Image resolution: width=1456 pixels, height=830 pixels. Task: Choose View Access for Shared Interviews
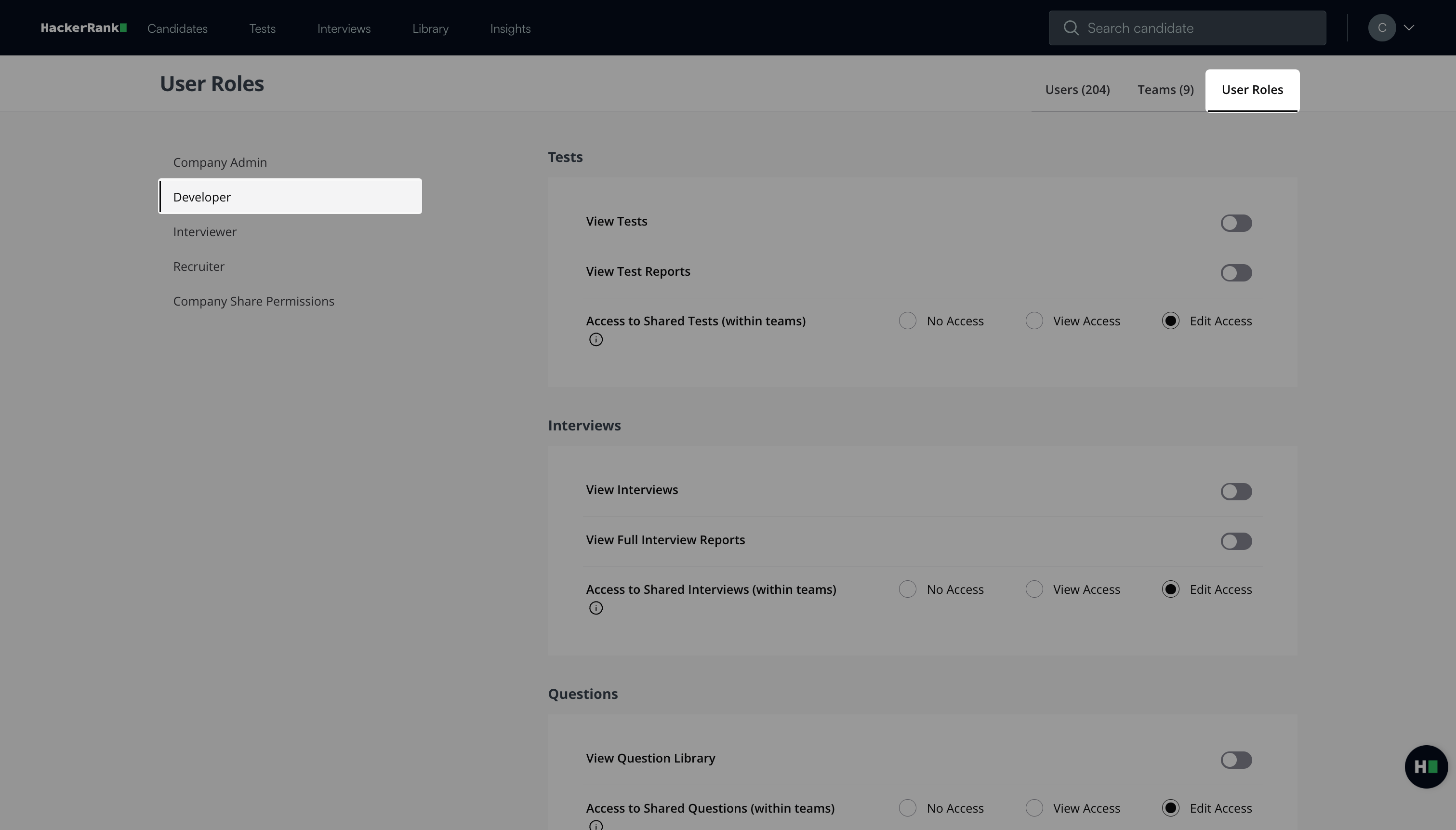[1034, 589]
